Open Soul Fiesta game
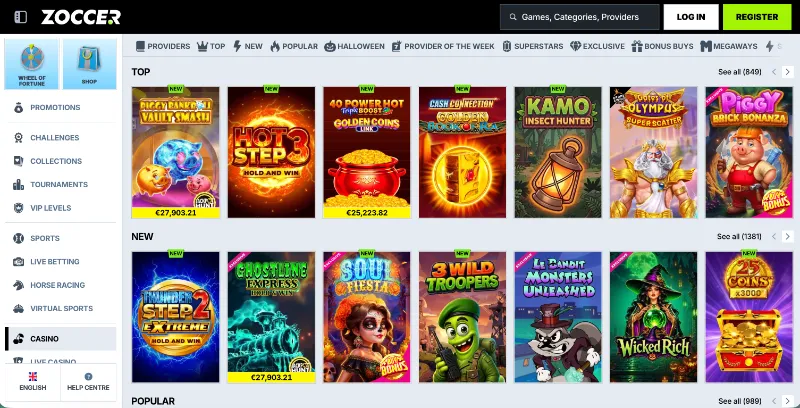Viewport: 800px width, 408px height. pyautogui.click(x=366, y=317)
